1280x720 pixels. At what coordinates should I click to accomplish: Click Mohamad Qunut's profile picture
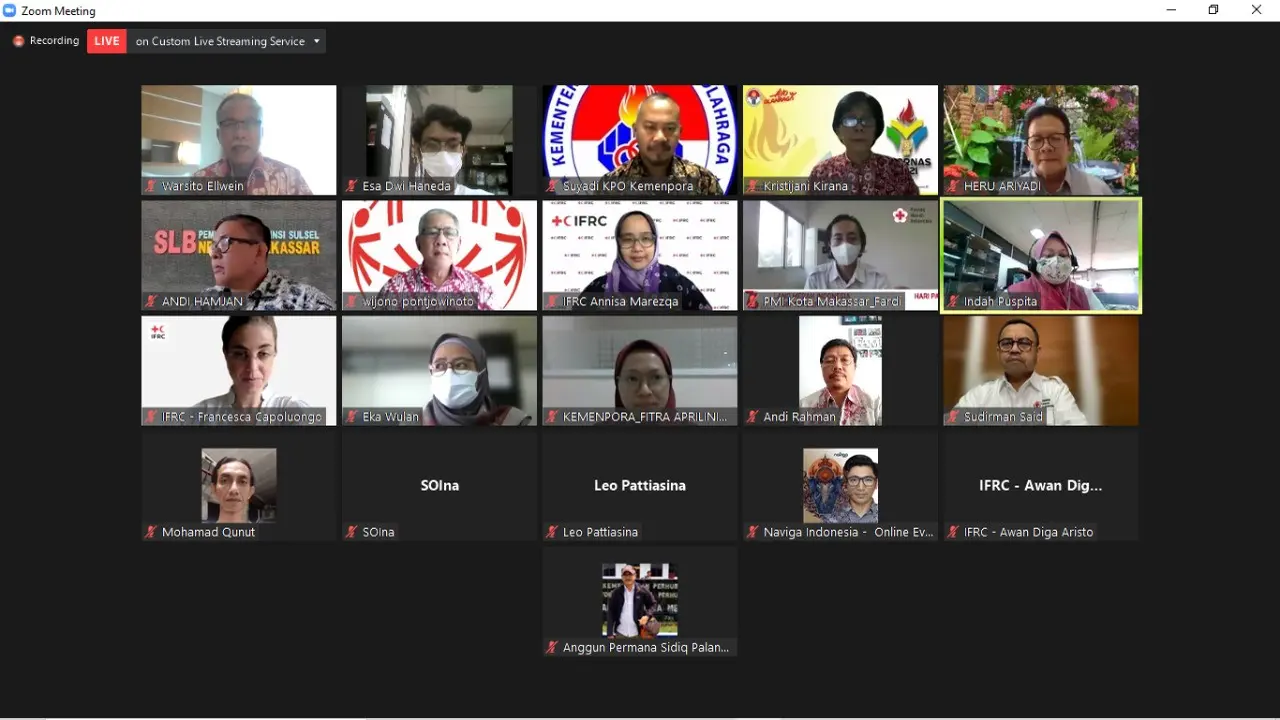239,485
